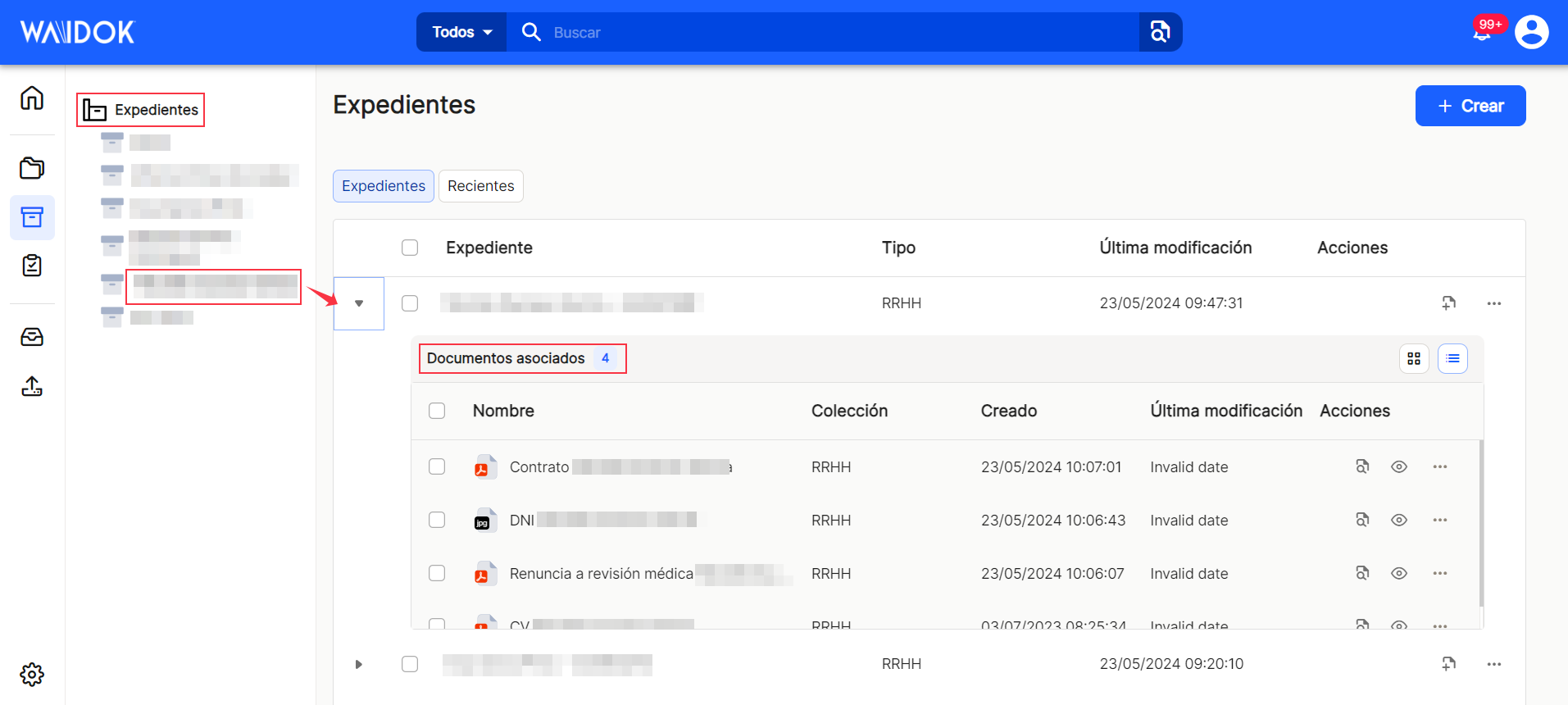The height and width of the screenshot is (705, 1568).
Task: Preview Renuncia document with eye icon
Action: [1399, 573]
